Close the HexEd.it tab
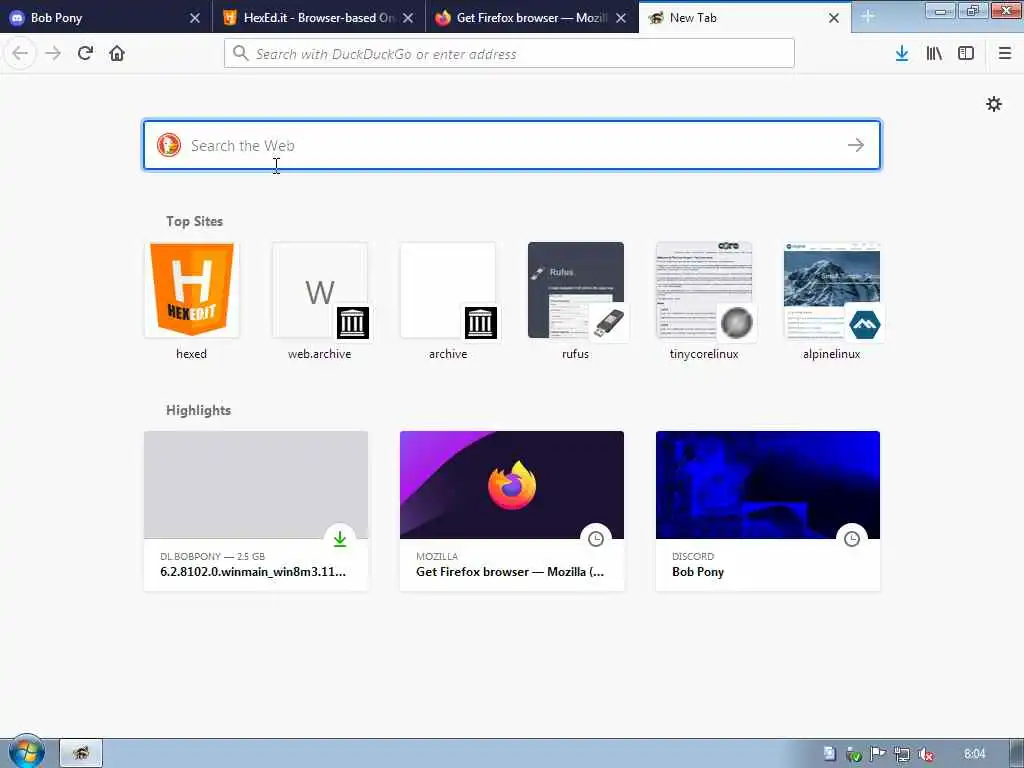The height and width of the screenshot is (768, 1024). pos(408,18)
